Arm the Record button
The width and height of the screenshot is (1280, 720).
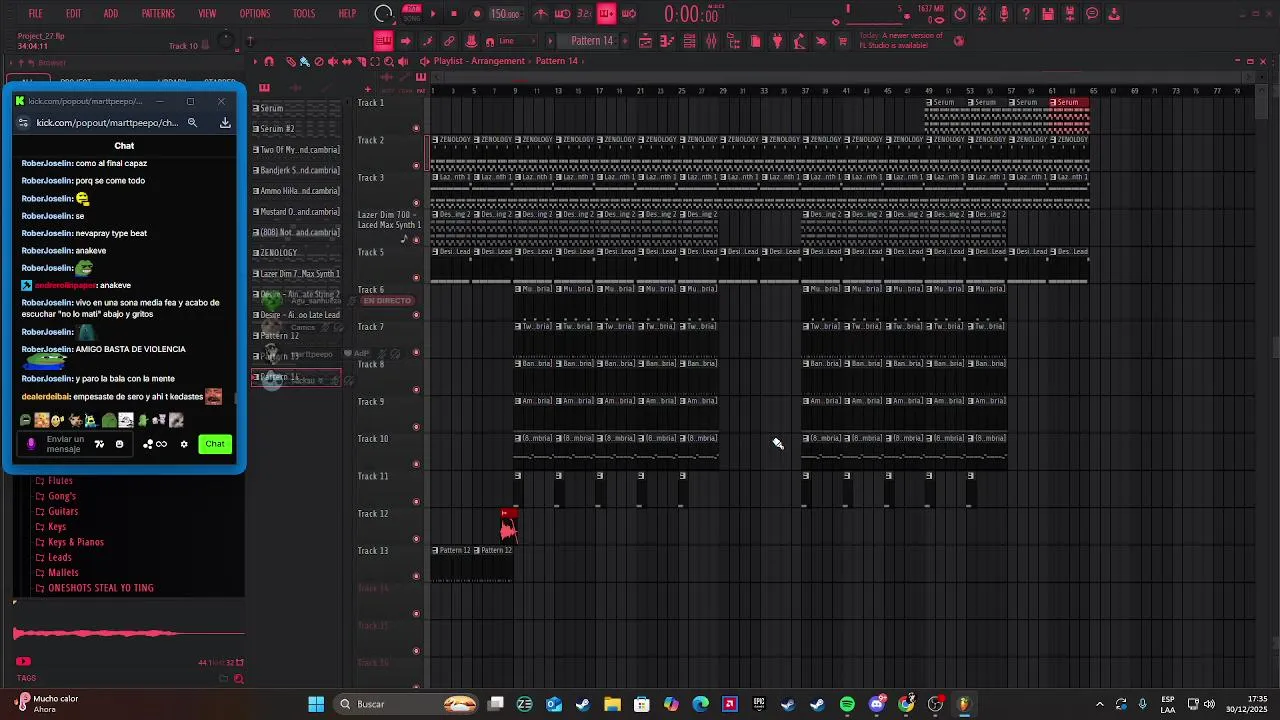476,14
